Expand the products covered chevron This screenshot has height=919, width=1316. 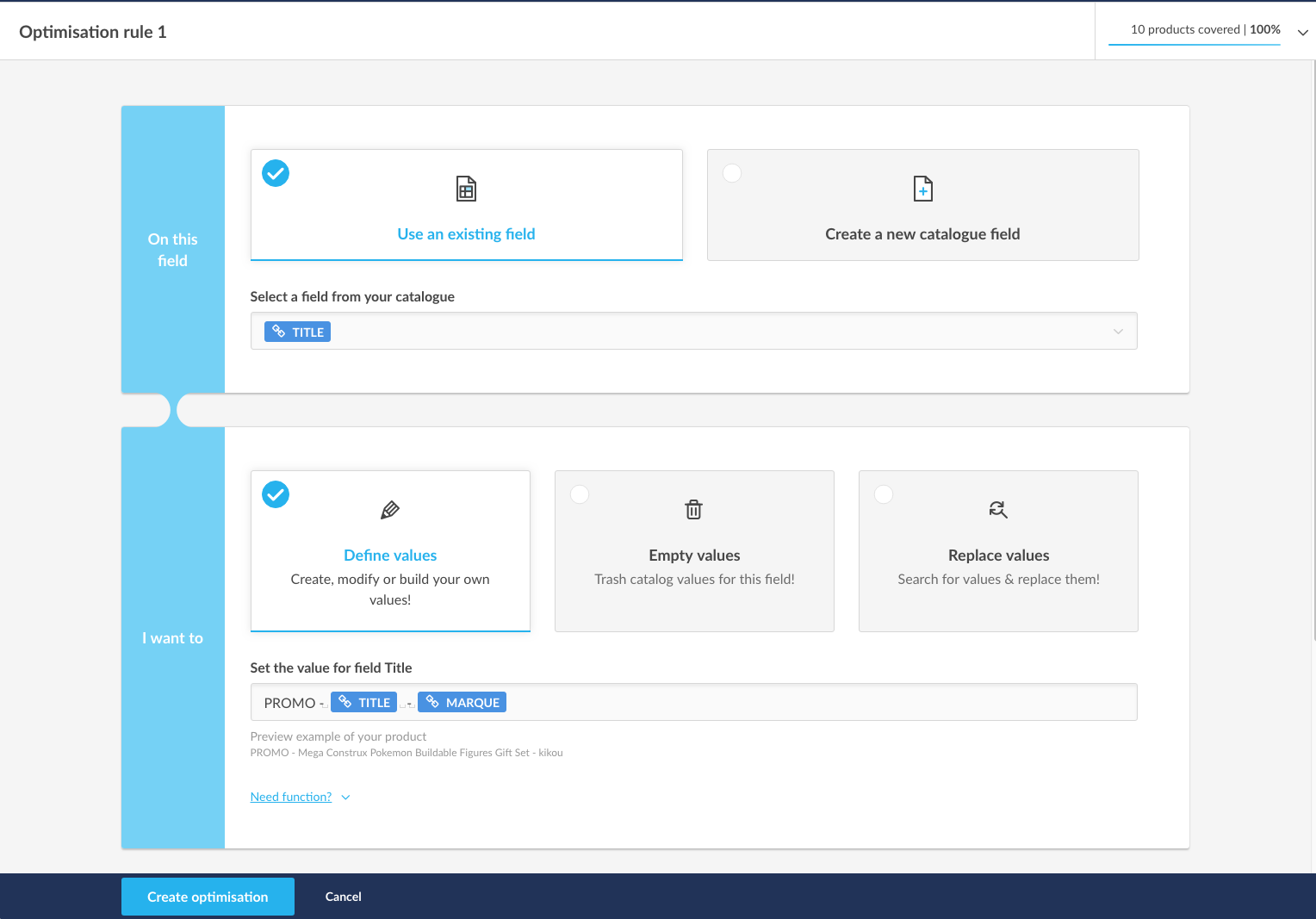[1303, 33]
